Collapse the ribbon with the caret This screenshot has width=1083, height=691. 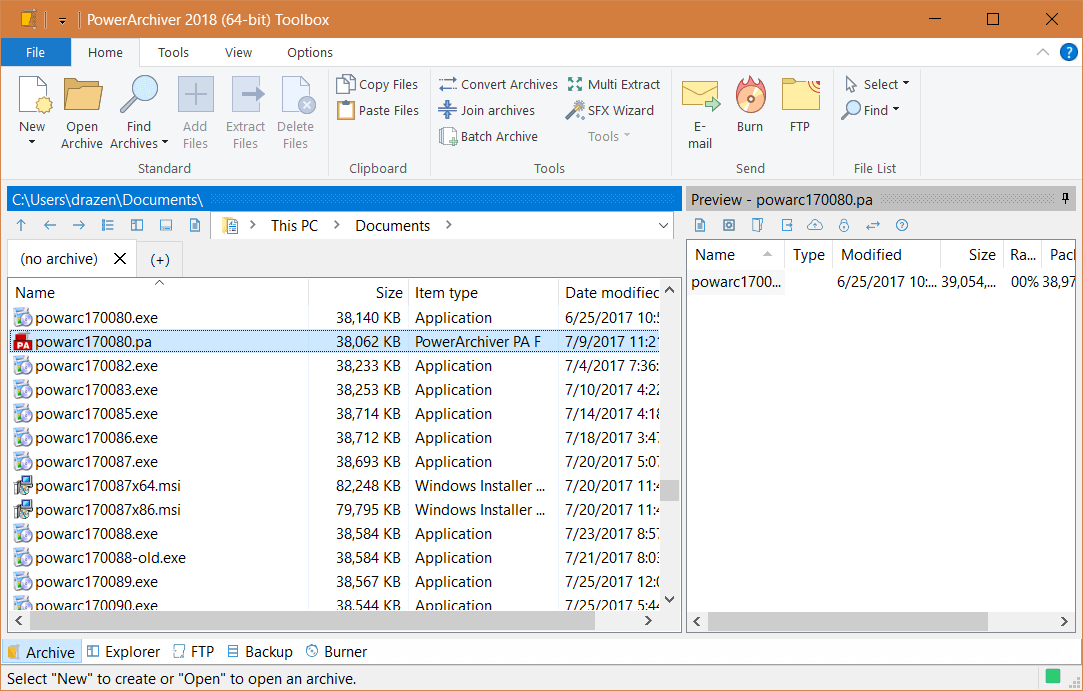(x=1043, y=53)
